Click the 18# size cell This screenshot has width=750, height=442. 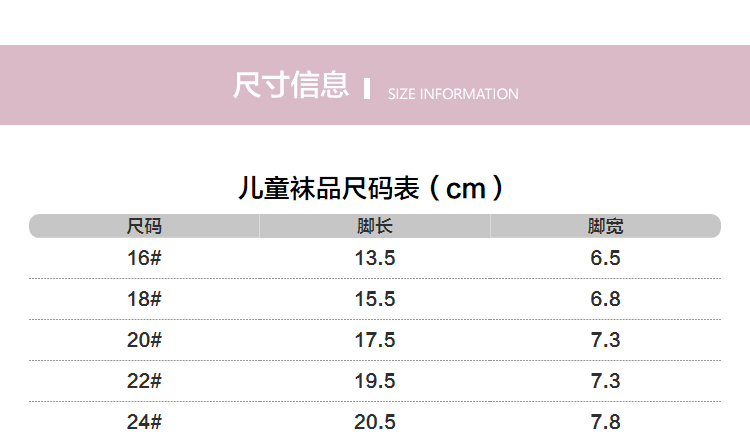pyautogui.click(x=144, y=299)
